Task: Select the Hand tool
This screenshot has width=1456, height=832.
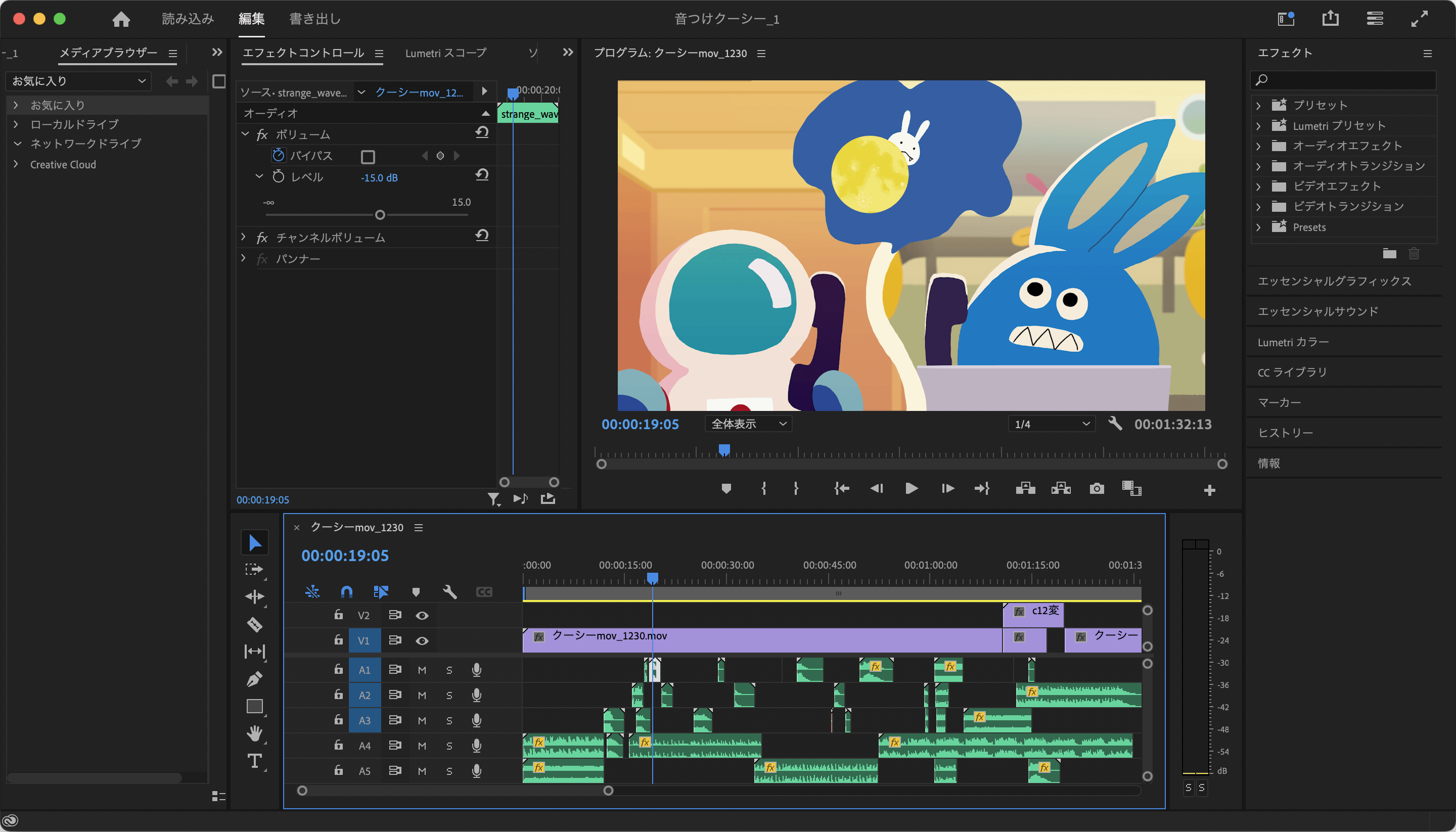Action: coord(254,733)
